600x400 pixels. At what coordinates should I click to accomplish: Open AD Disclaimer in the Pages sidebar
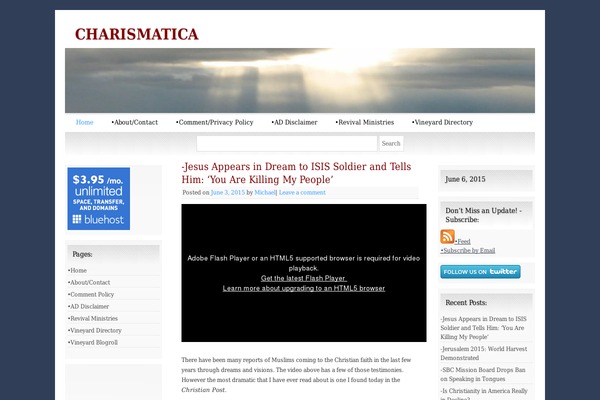(88, 307)
